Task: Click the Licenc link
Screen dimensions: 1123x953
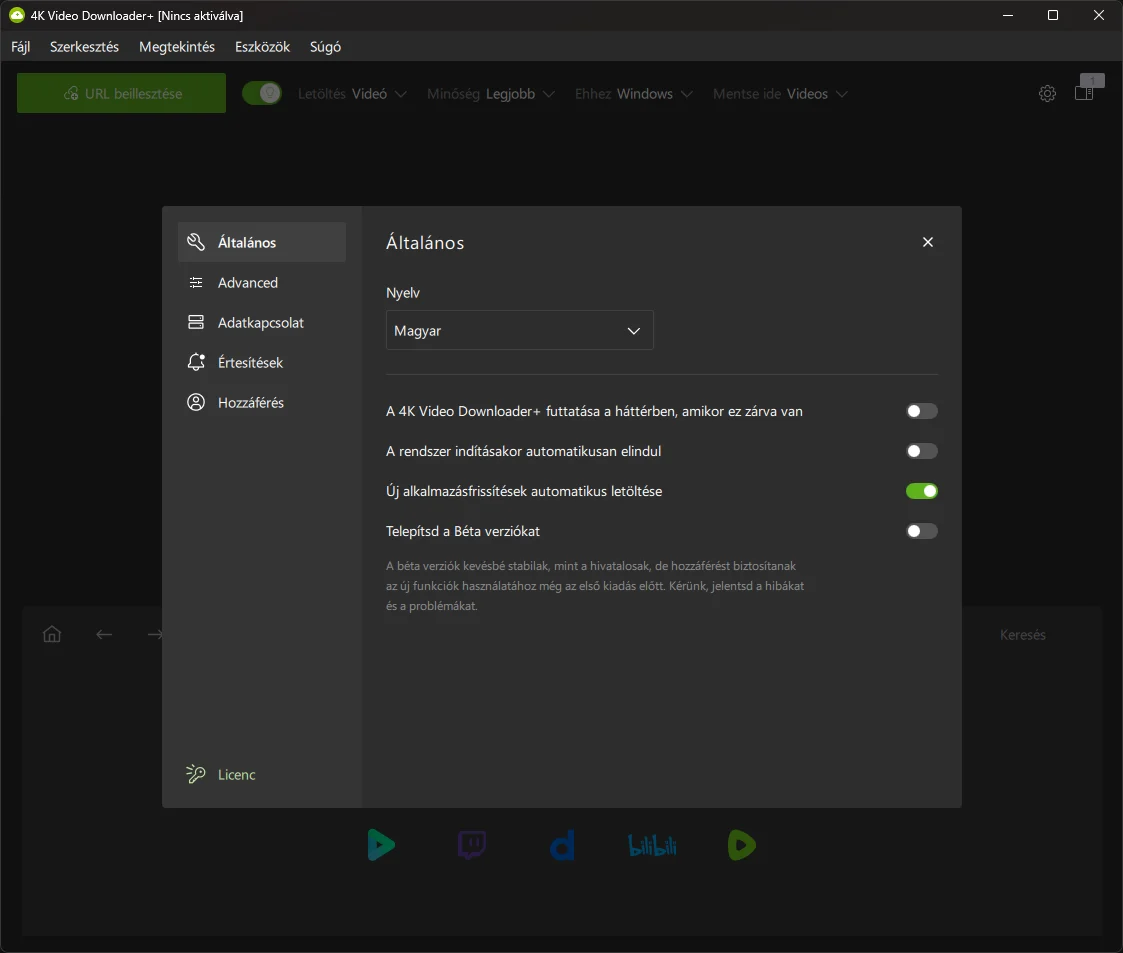Action: 236,774
